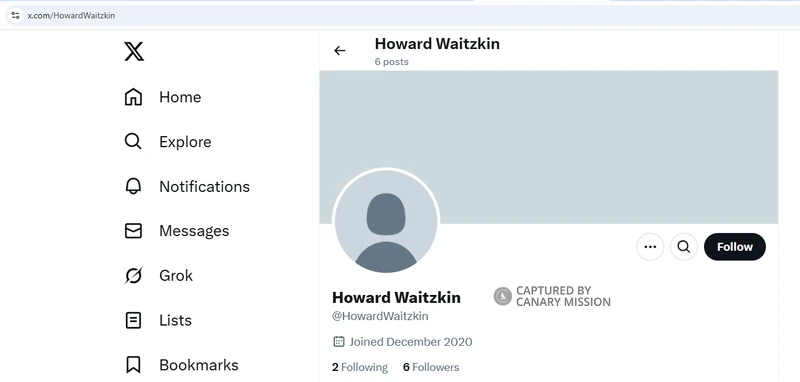Click the calendar icon beside join date

pos(339,341)
